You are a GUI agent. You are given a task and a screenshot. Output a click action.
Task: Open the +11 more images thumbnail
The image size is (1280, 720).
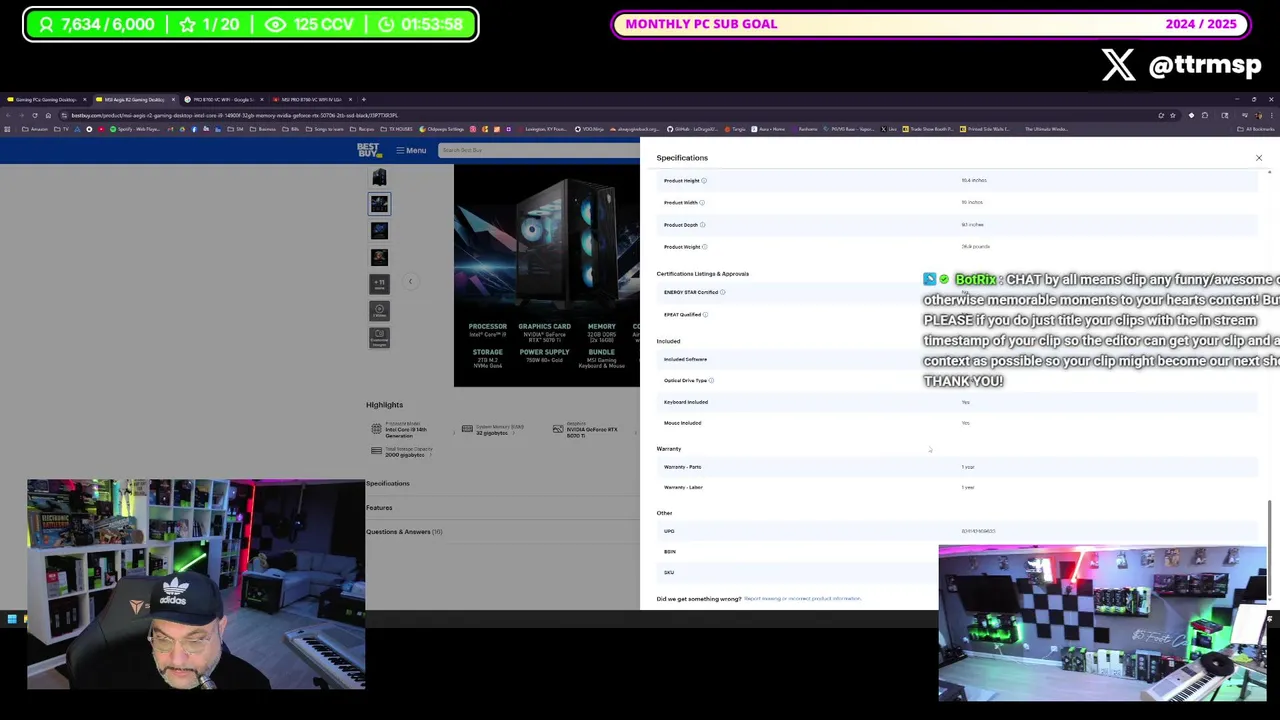click(x=379, y=284)
